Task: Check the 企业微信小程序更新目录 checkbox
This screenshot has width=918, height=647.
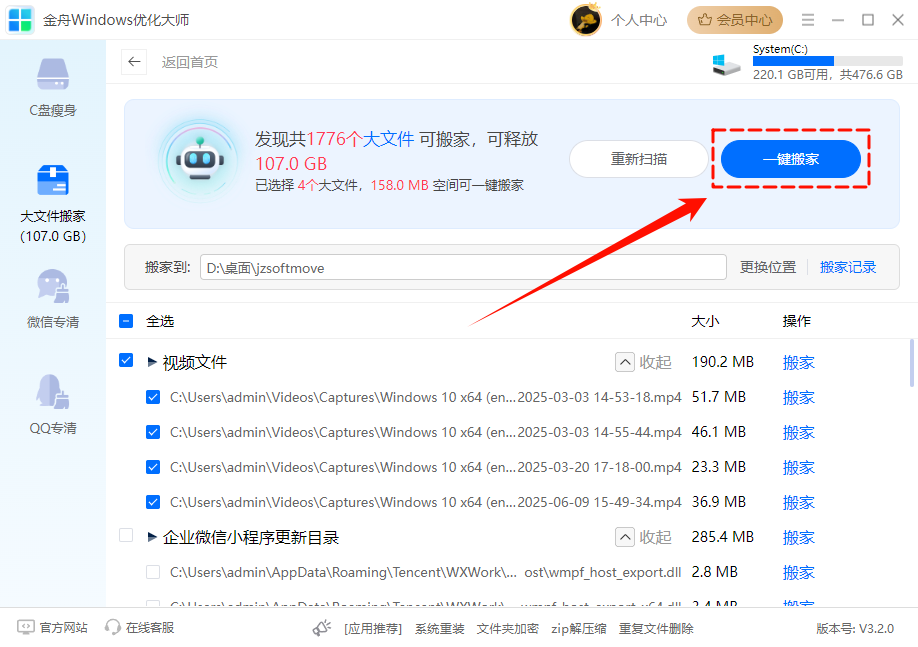Action: (126, 537)
